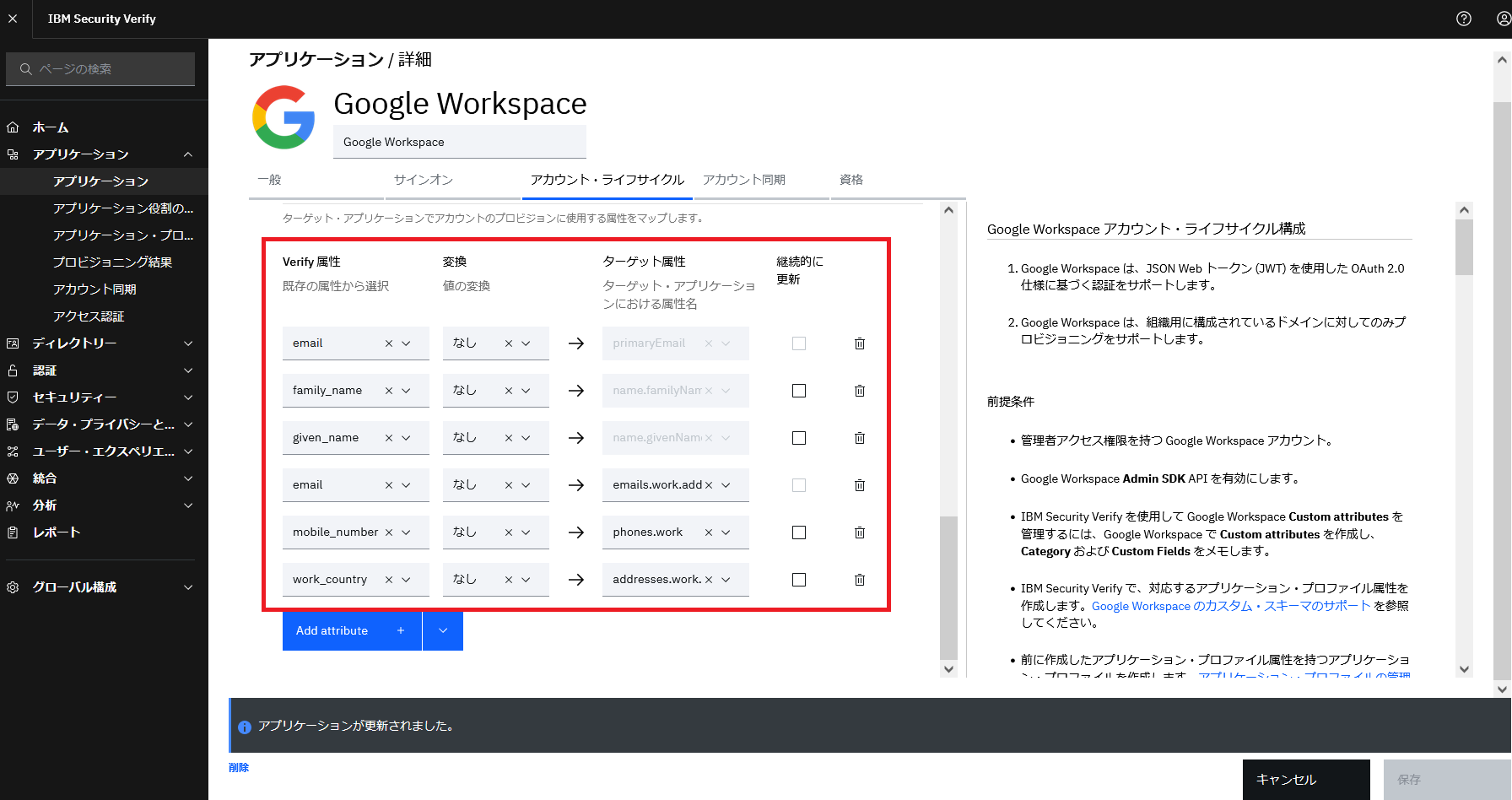The width and height of the screenshot is (1512, 800).
Task: Toggle keep-updated checkbox for work_country row
Action: (799, 580)
